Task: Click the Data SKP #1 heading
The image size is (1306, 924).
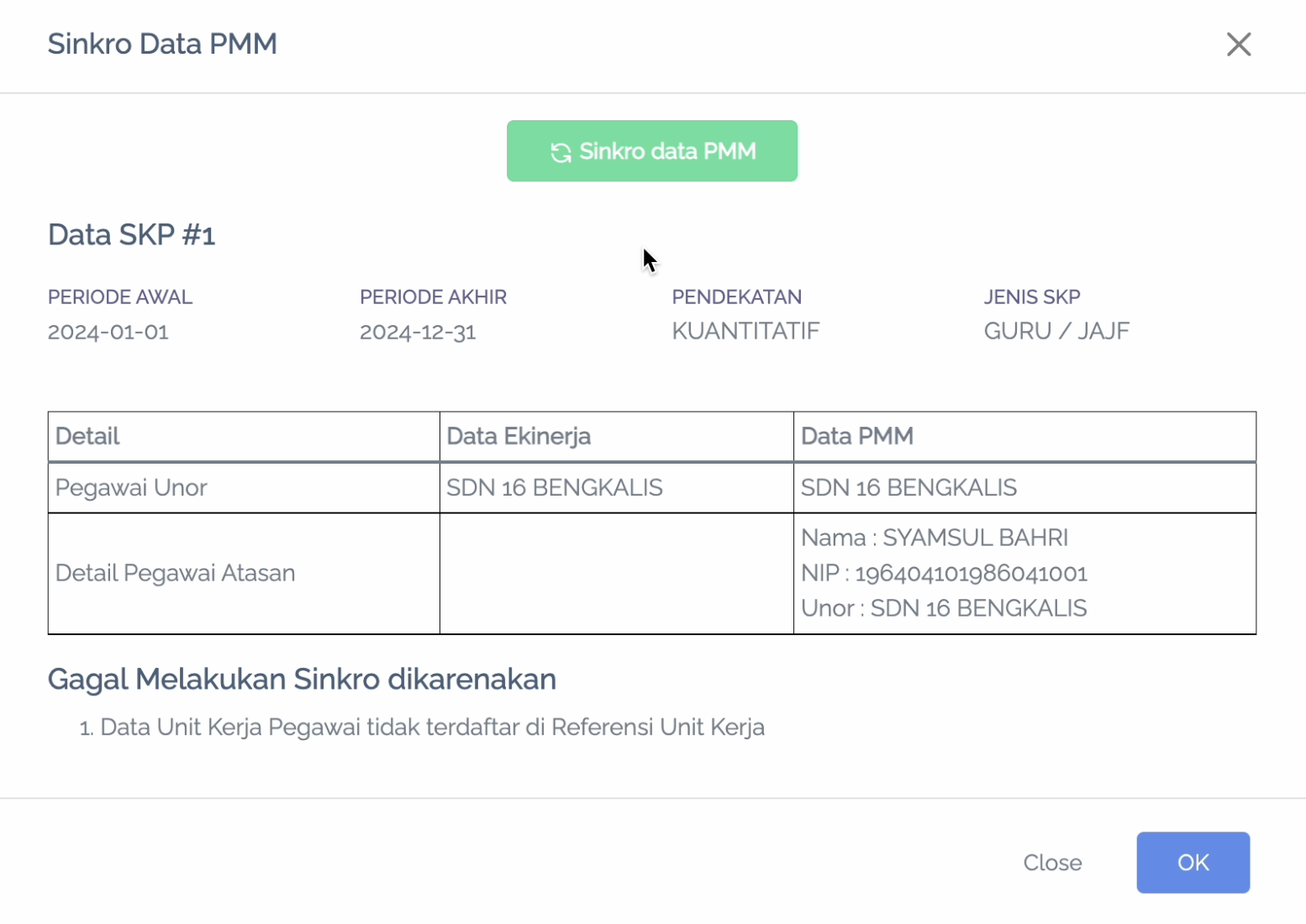Action: pos(132,234)
